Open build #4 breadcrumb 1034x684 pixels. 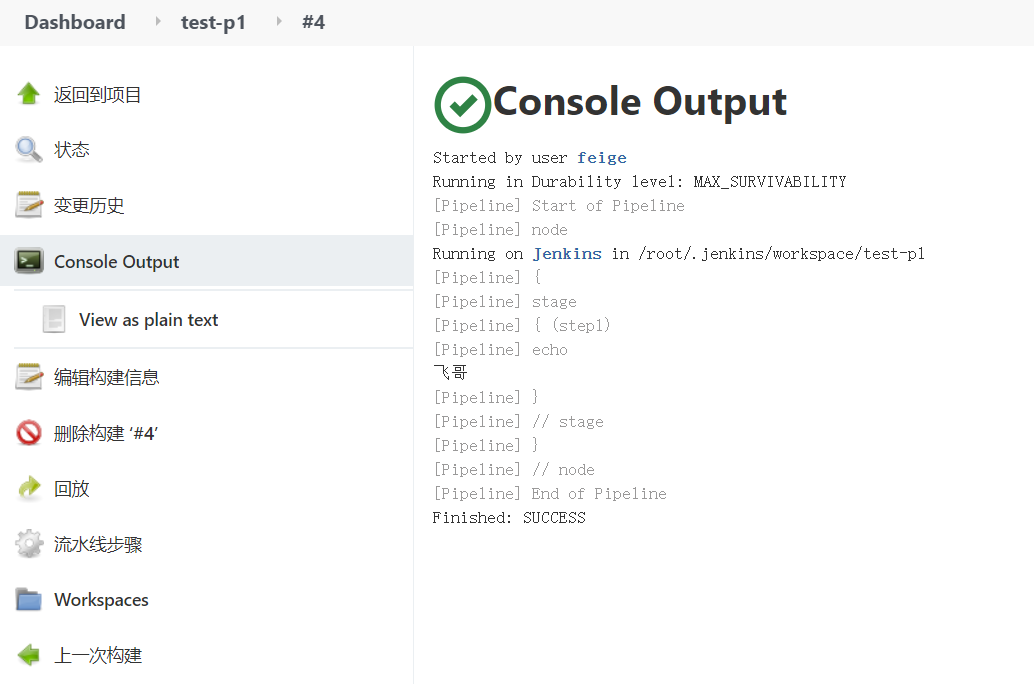pyautogui.click(x=313, y=22)
